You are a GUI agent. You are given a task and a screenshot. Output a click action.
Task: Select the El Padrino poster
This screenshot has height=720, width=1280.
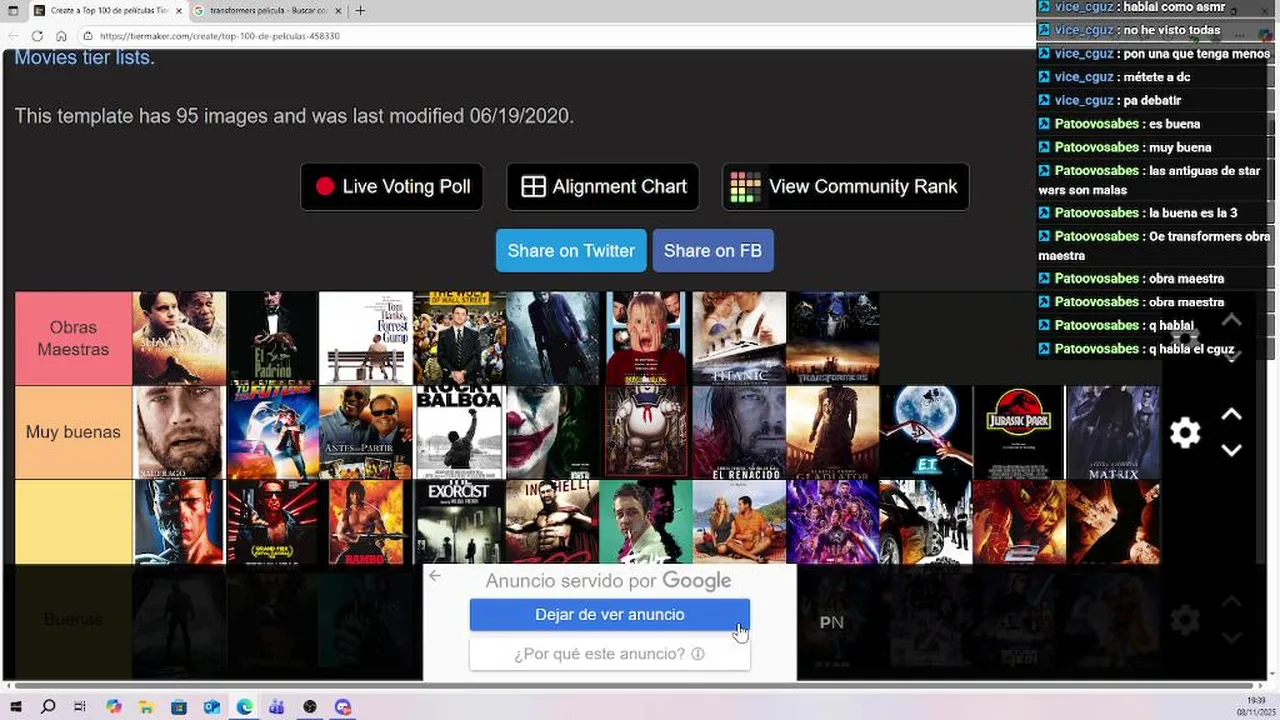[x=272, y=338]
